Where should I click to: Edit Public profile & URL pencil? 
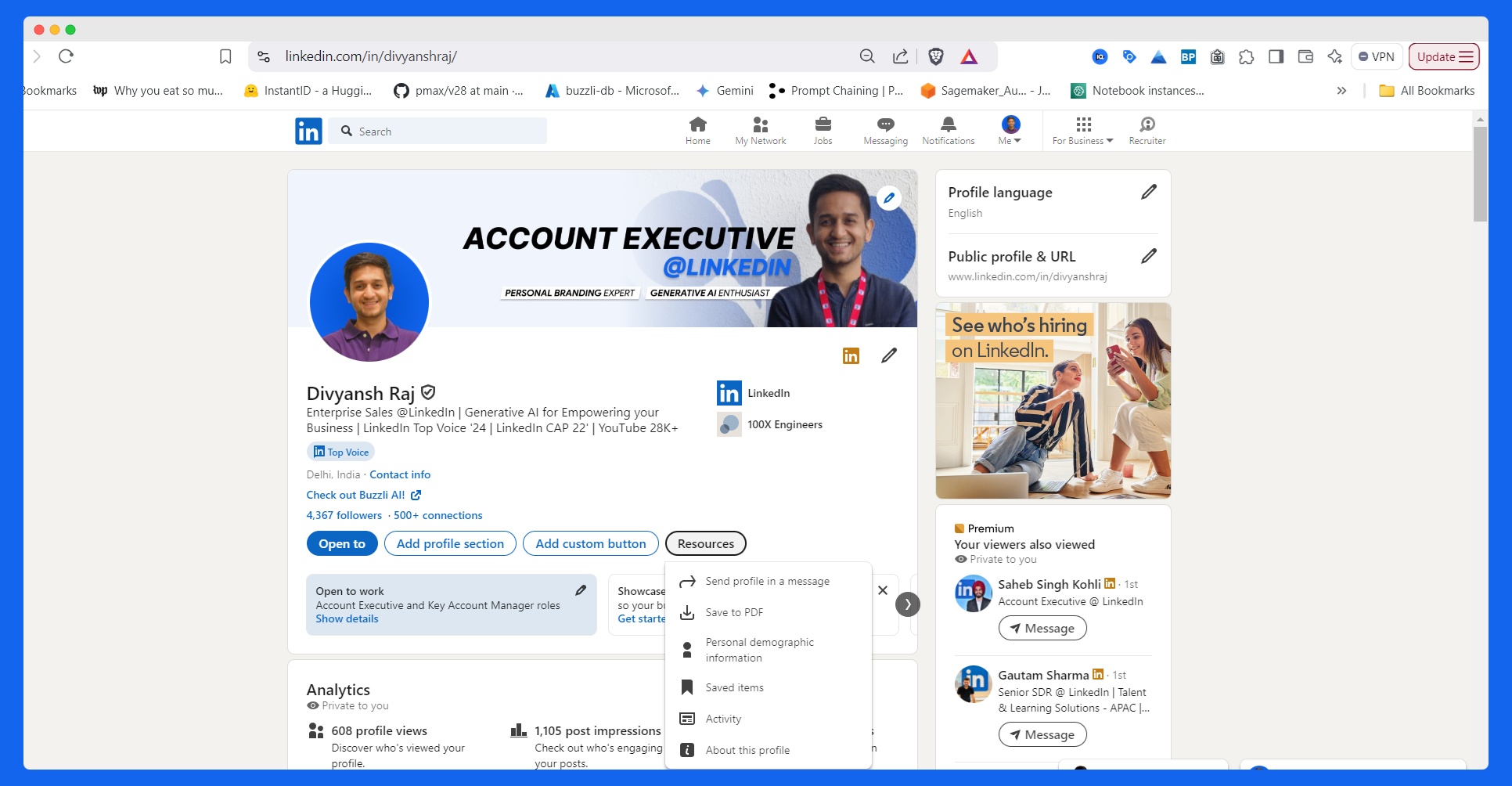pyautogui.click(x=1148, y=256)
